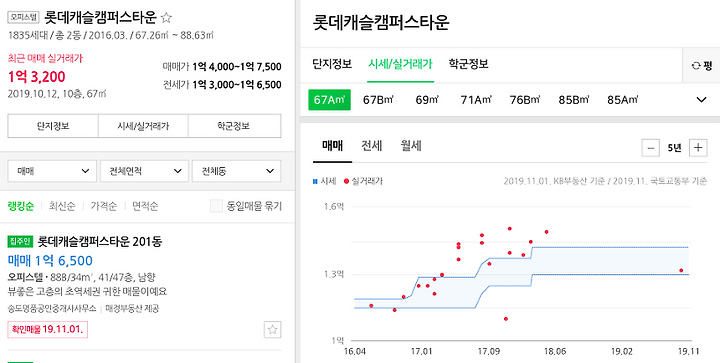Star the 롯데캐슬캠퍼스타운 complex title
This screenshot has width=720, height=363.
click(166, 18)
